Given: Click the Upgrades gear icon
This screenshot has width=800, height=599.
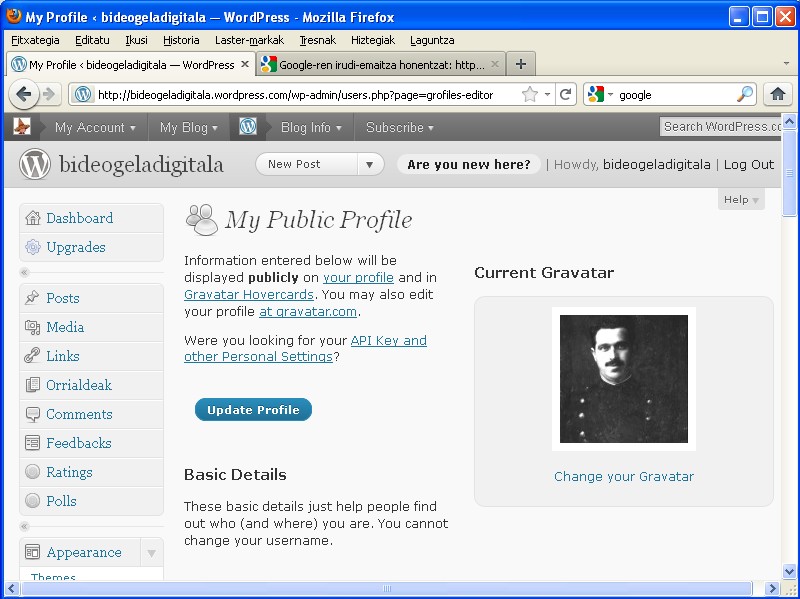Looking at the screenshot, I should pos(33,247).
